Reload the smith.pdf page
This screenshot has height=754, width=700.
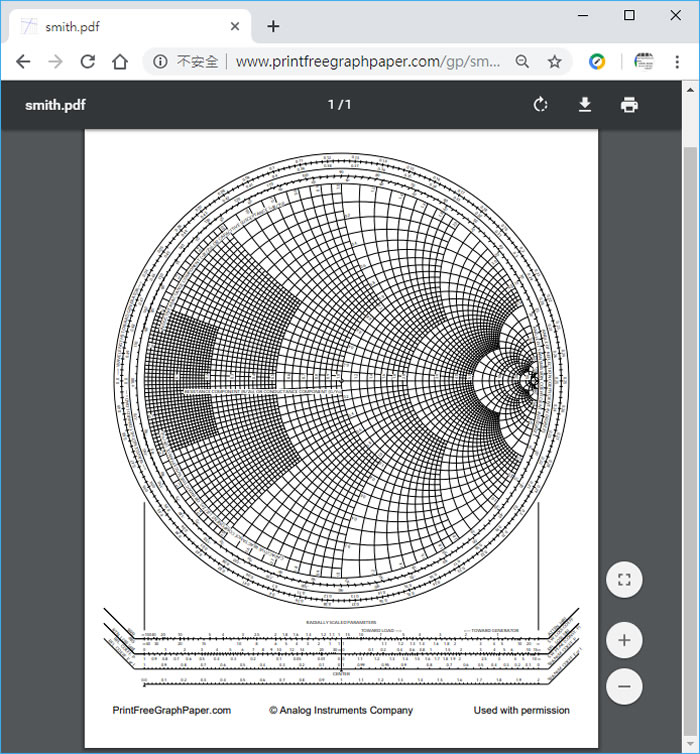pyautogui.click(x=88, y=62)
